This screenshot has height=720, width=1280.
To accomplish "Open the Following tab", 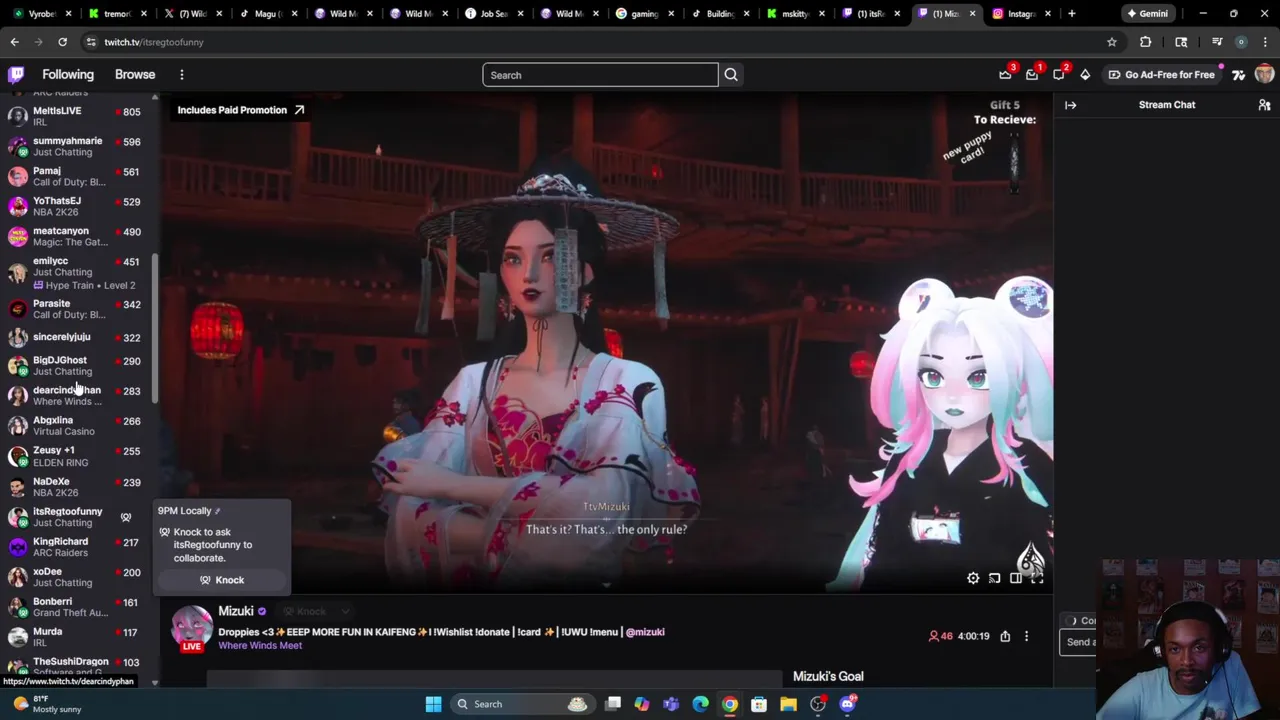I will tap(68, 75).
